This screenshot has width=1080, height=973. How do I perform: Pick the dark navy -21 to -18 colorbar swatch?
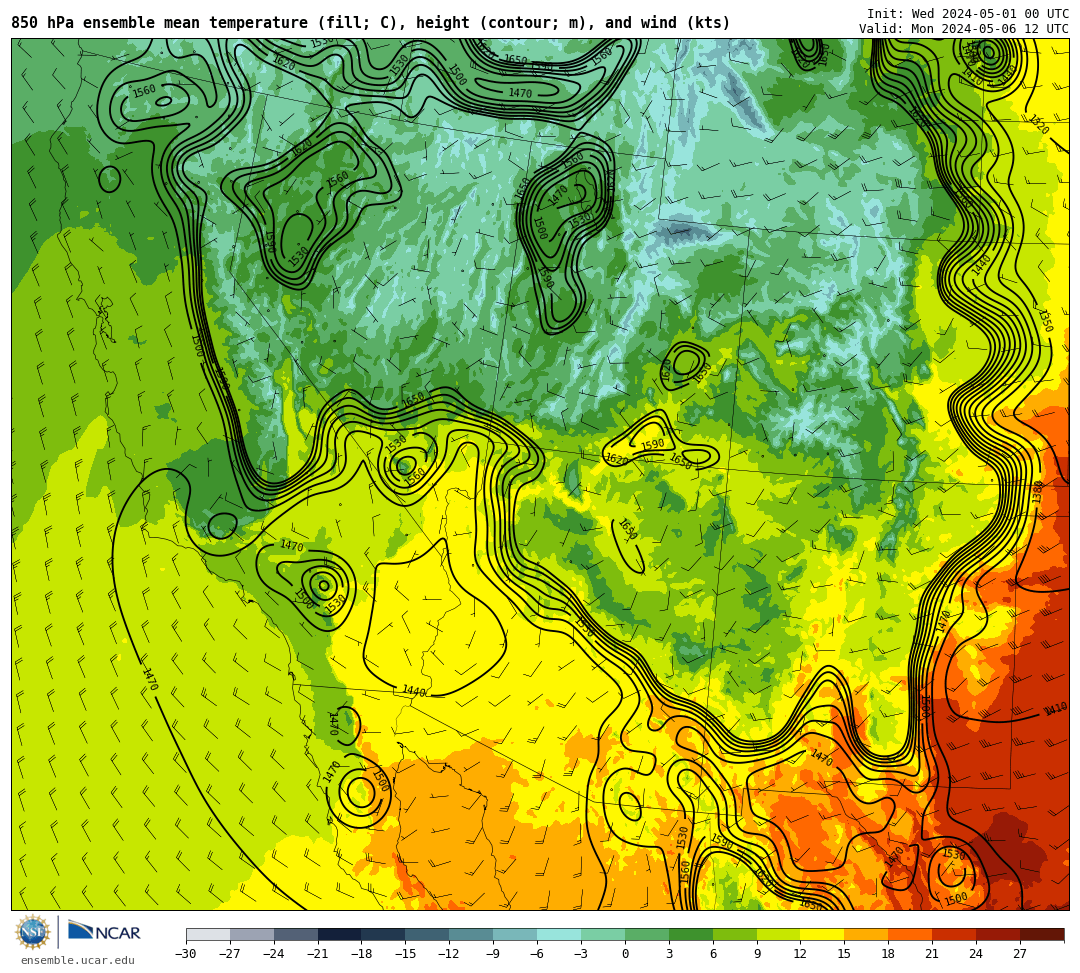click(340, 934)
